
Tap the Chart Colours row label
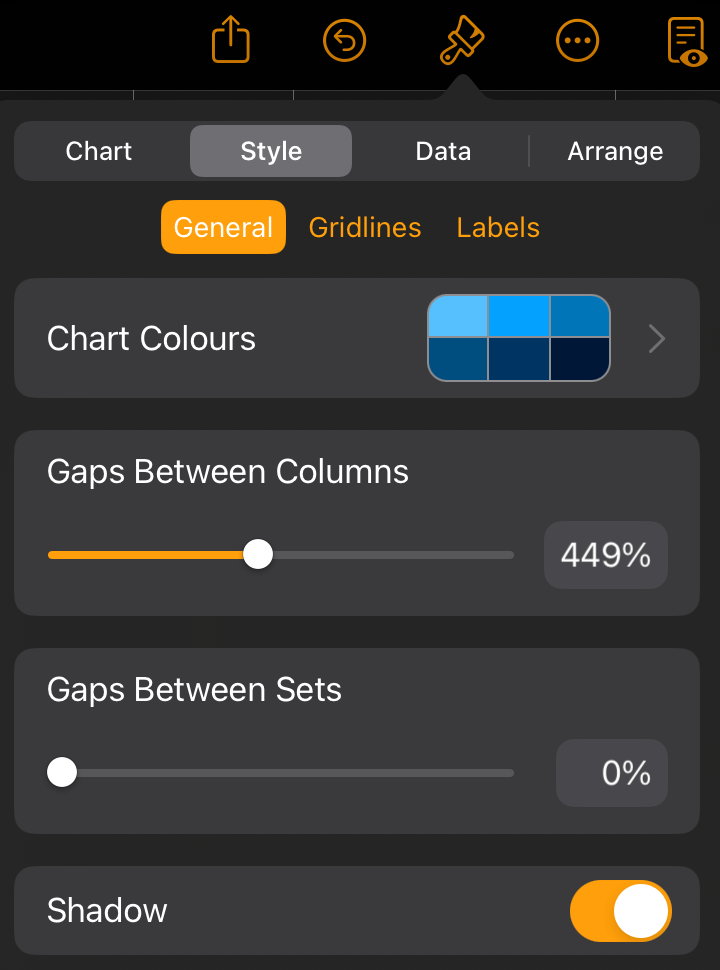pyautogui.click(x=151, y=338)
